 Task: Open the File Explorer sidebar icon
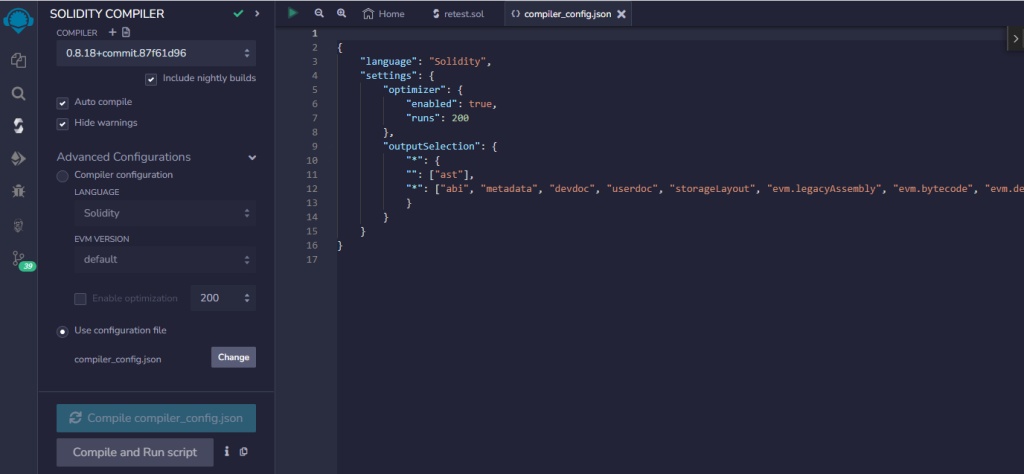click(18, 60)
